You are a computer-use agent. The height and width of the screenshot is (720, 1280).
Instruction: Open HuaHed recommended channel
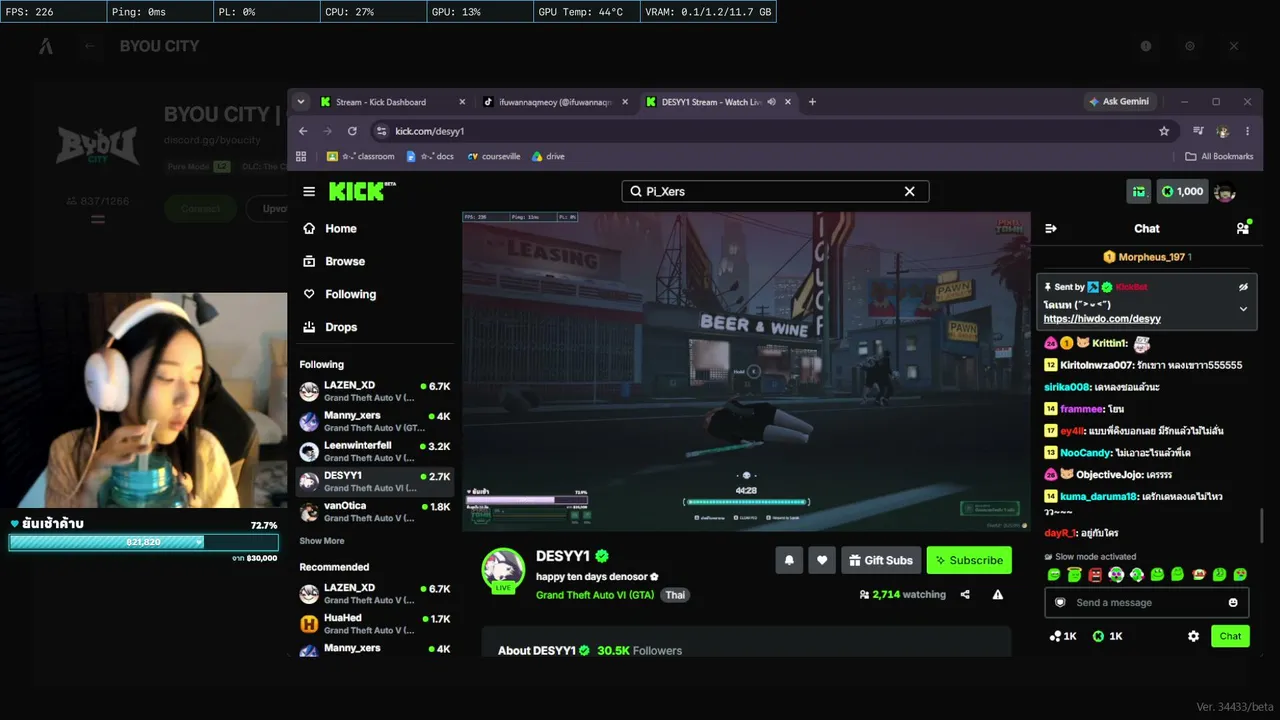375,624
